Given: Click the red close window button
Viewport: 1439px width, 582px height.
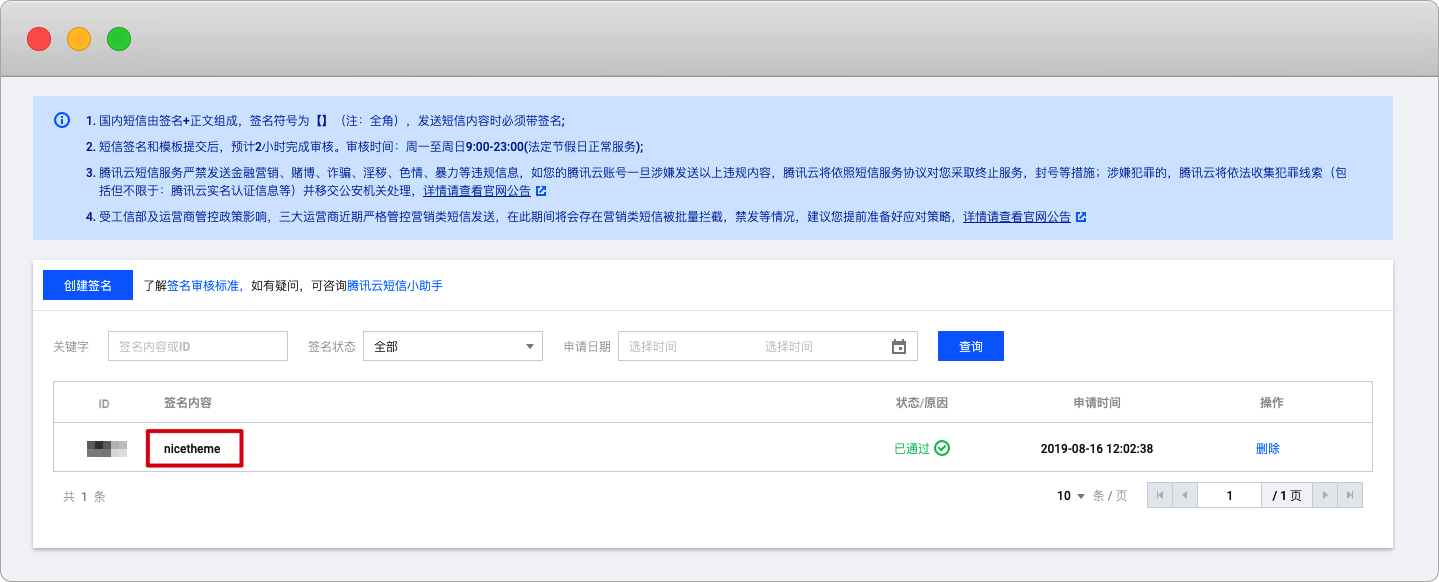Looking at the screenshot, I should click(x=39, y=39).
